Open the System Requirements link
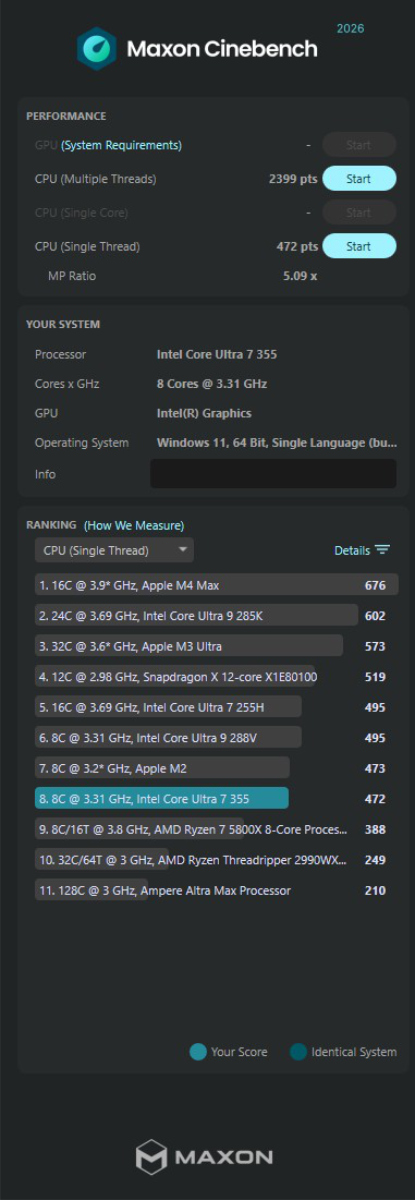This screenshot has height=1200, width=415. (x=122, y=145)
